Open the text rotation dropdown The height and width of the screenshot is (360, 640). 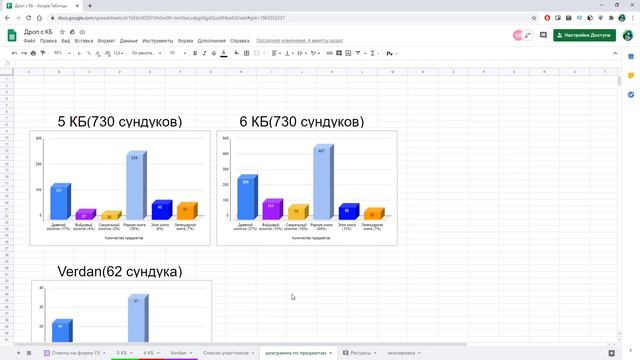(x=315, y=53)
